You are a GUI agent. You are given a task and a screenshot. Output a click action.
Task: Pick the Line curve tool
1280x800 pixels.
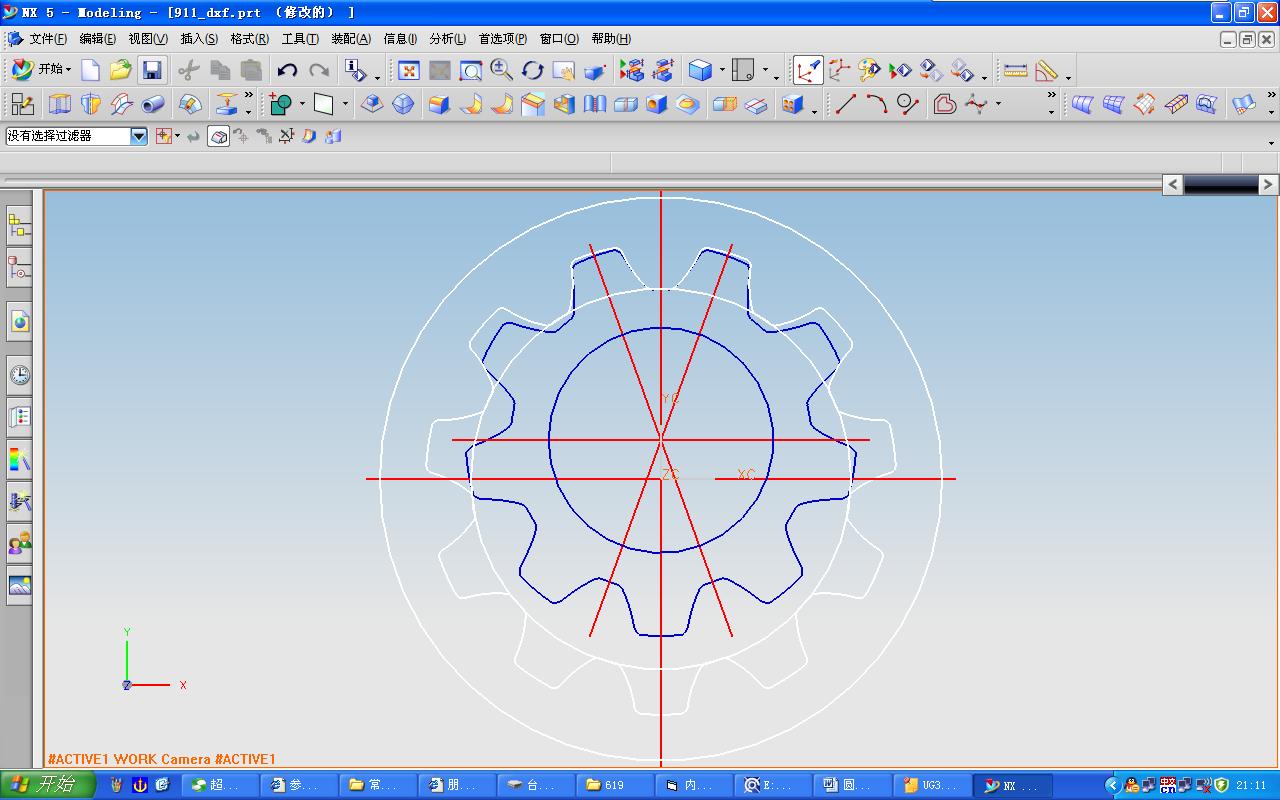pyautogui.click(x=846, y=104)
